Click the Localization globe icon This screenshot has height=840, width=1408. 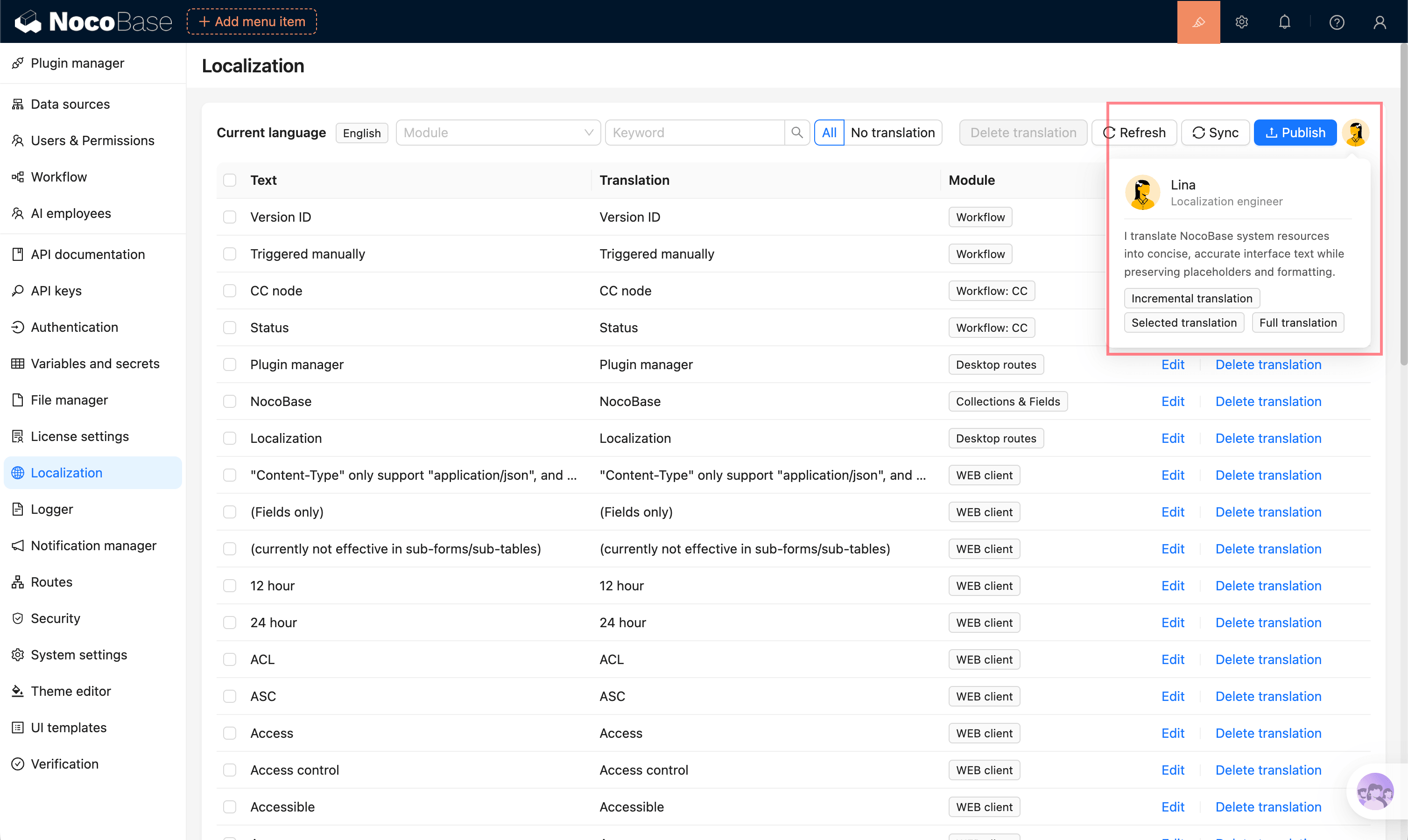click(18, 473)
